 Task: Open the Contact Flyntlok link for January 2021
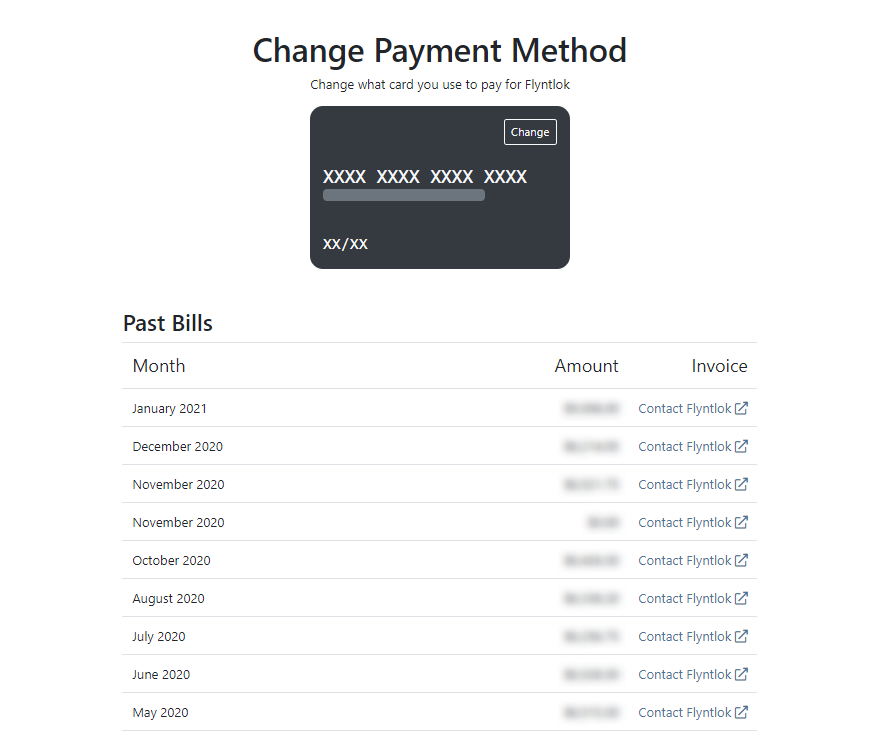tap(685, 409)
